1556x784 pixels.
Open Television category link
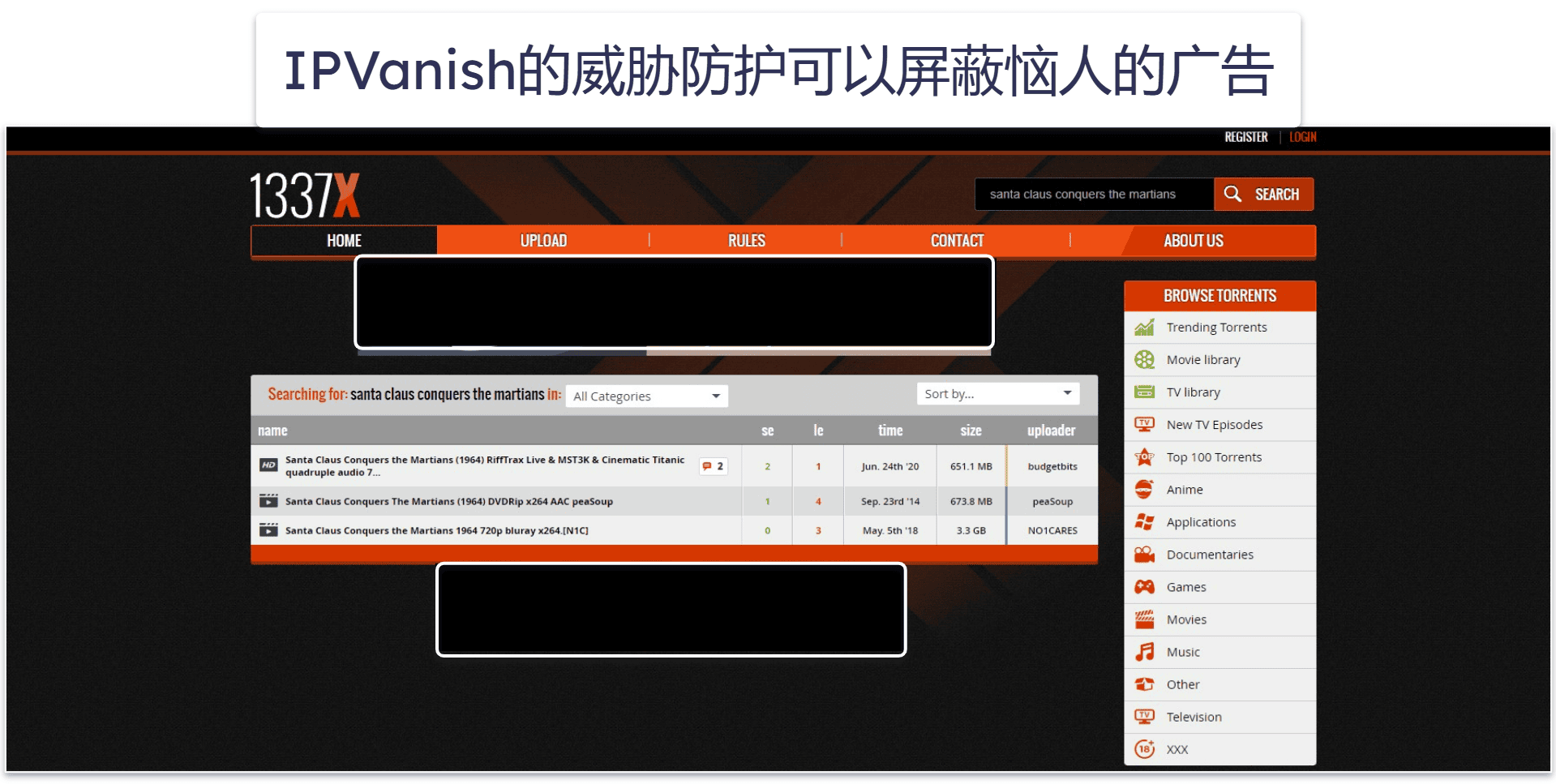coord(1194,717)
